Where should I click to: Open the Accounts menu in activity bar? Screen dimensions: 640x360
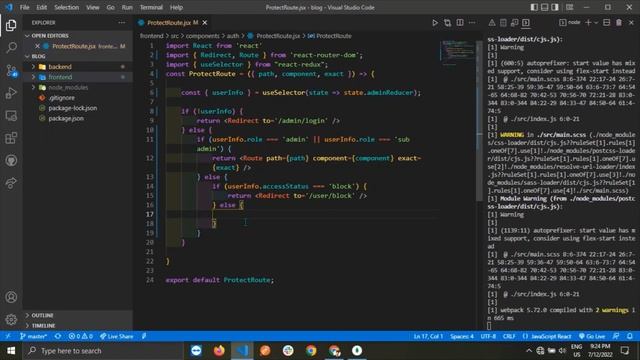[11, 297]
